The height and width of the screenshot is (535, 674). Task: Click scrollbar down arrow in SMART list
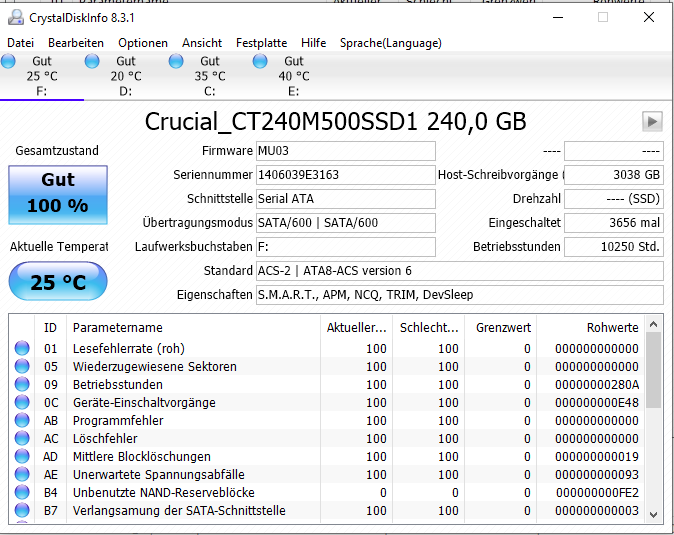click(654, 514)
